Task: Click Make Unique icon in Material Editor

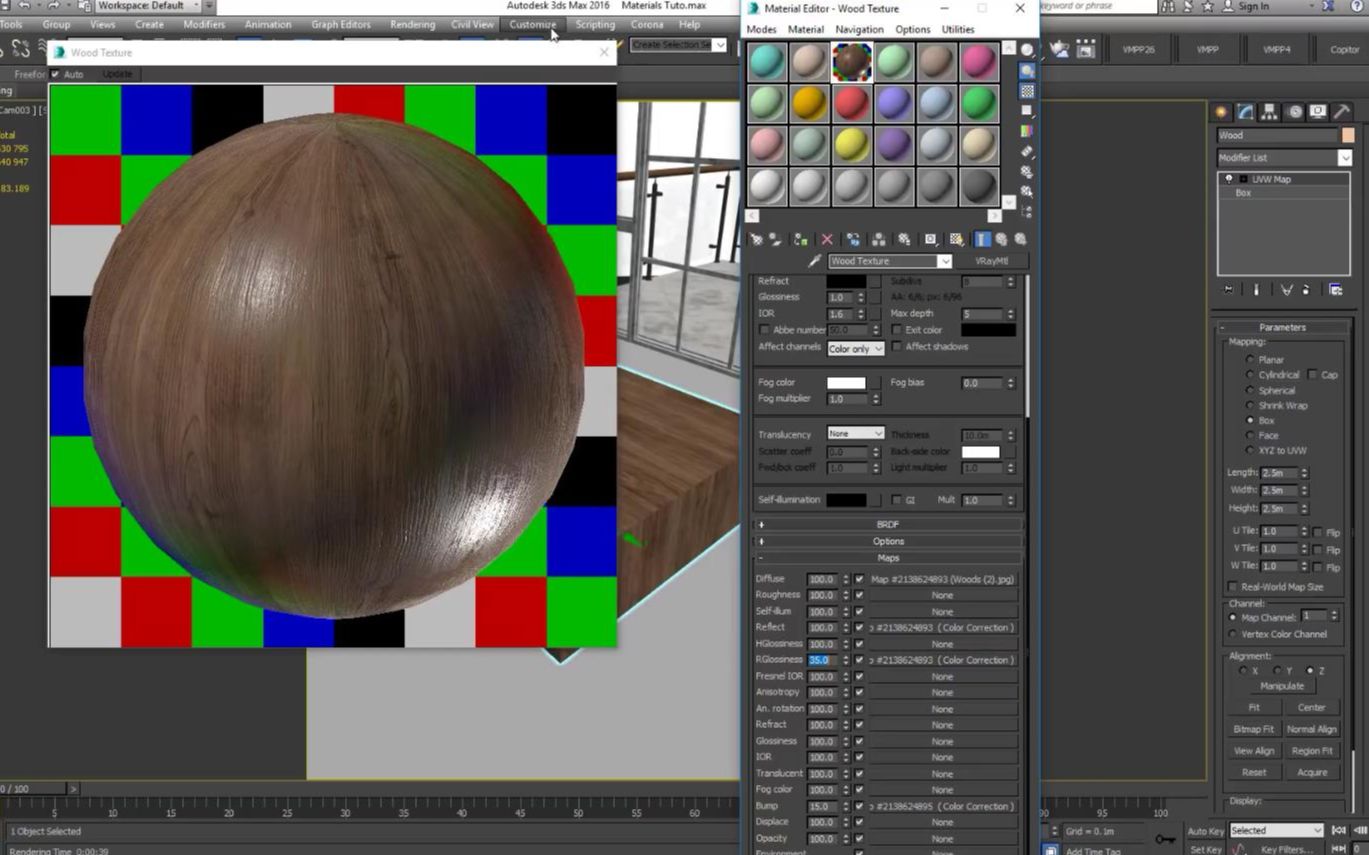Action: pyautogui.click(x=879, y=240)
